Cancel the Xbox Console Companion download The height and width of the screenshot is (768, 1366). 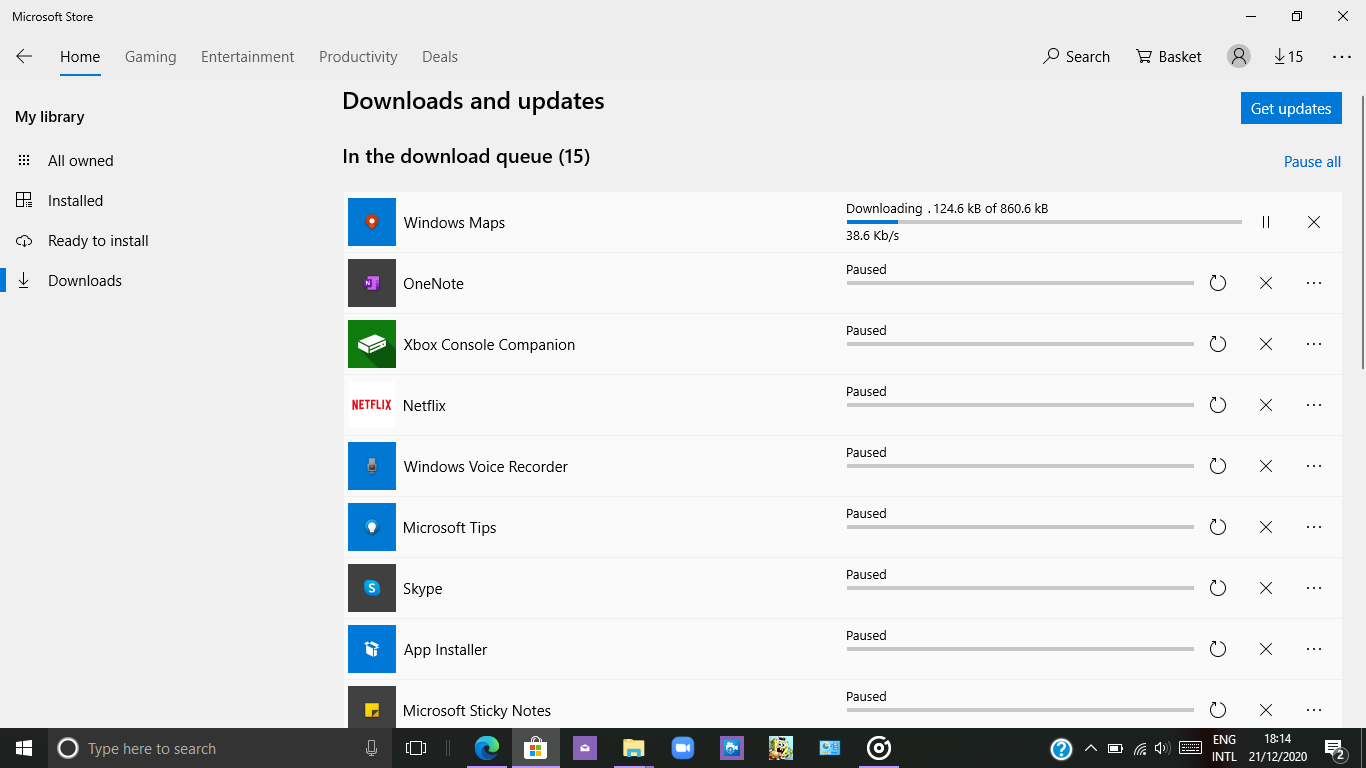(1266, 344)
